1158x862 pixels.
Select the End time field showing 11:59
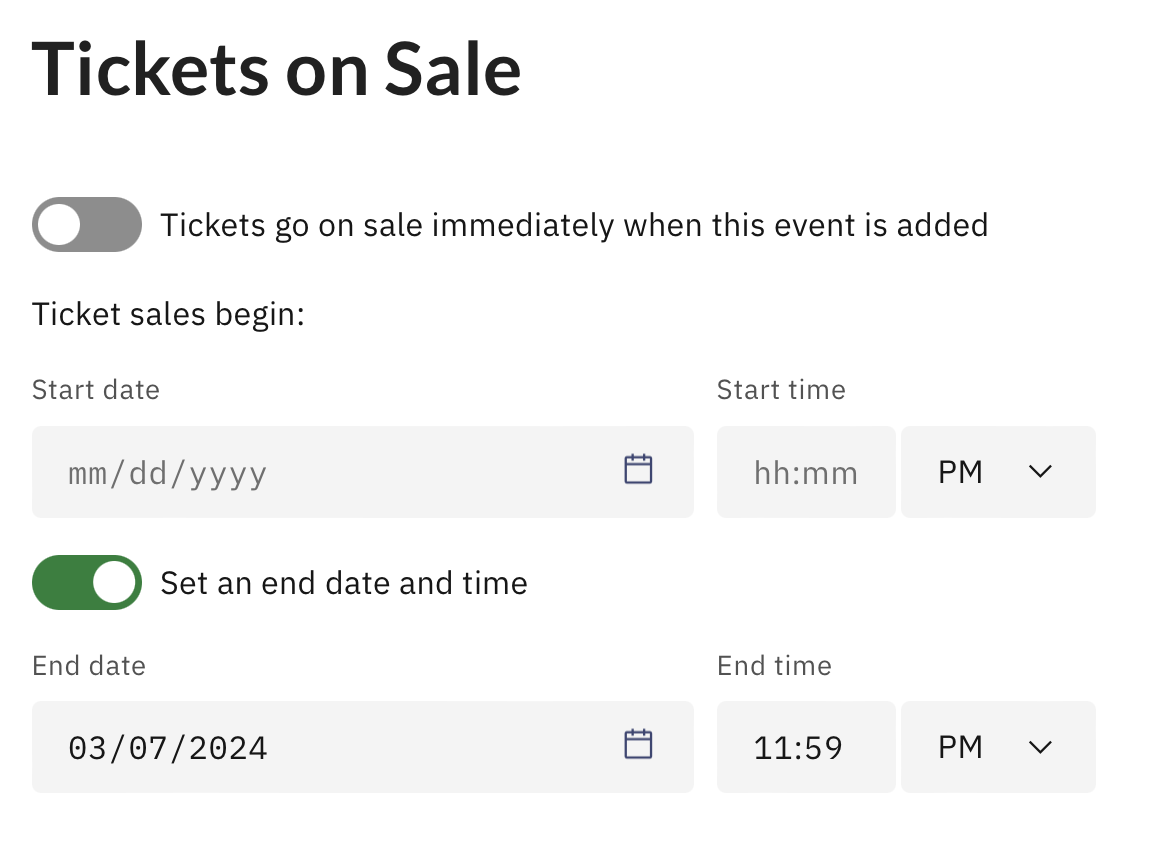(x=806, y=747)
